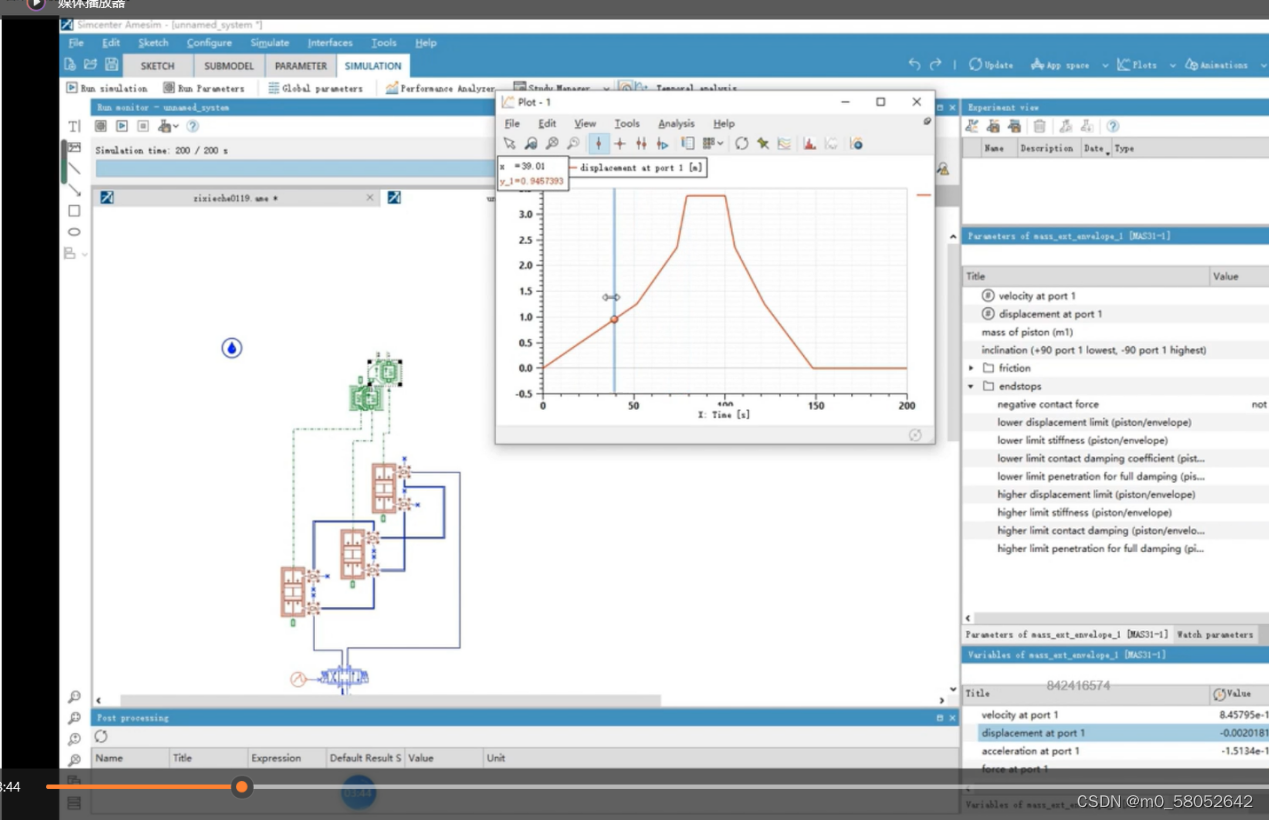Select 'mass of piston (m1)' parameter

(x=1115, y=332)
